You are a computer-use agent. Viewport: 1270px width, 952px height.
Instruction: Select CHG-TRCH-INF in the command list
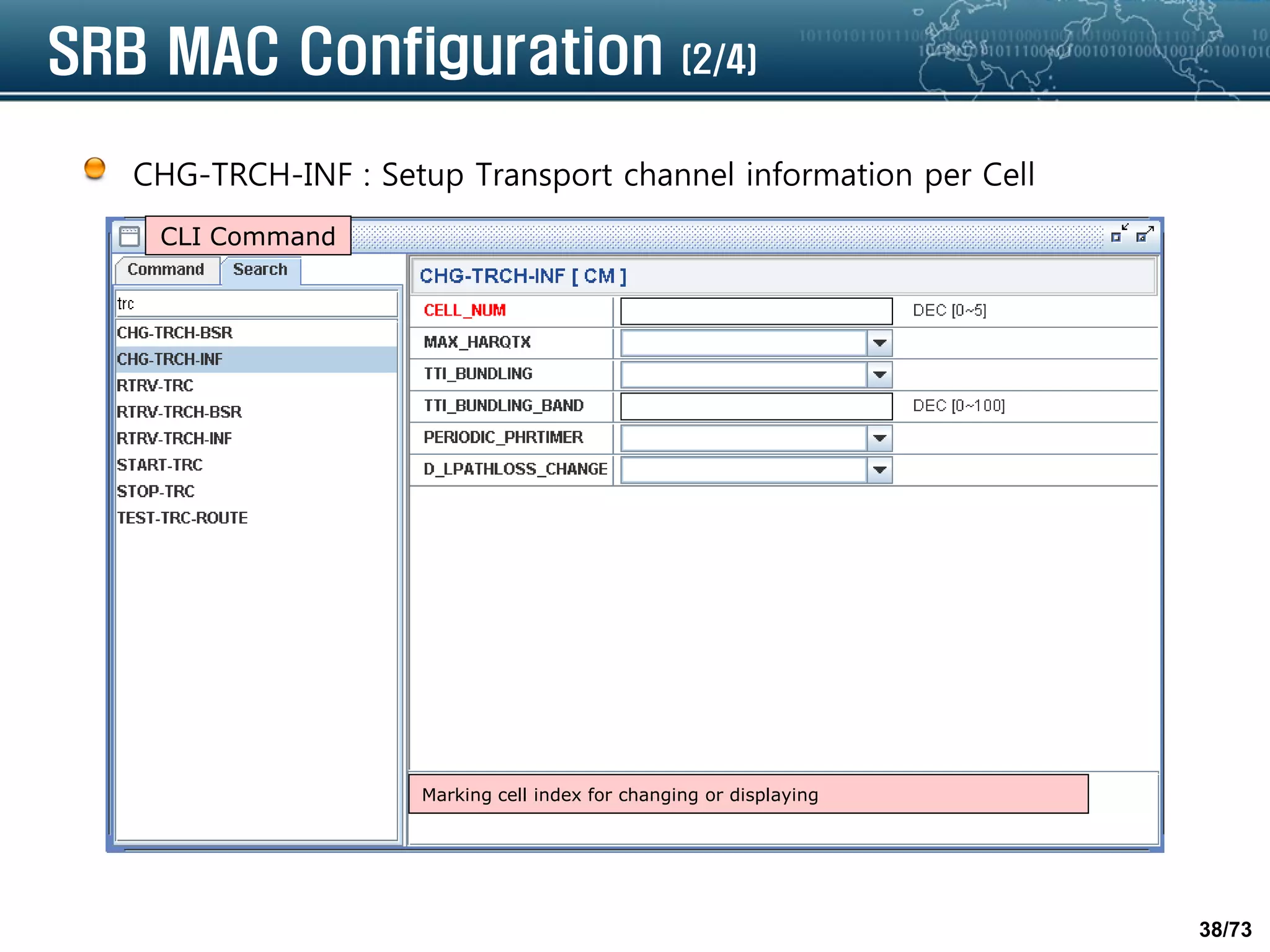click(170, 359)
